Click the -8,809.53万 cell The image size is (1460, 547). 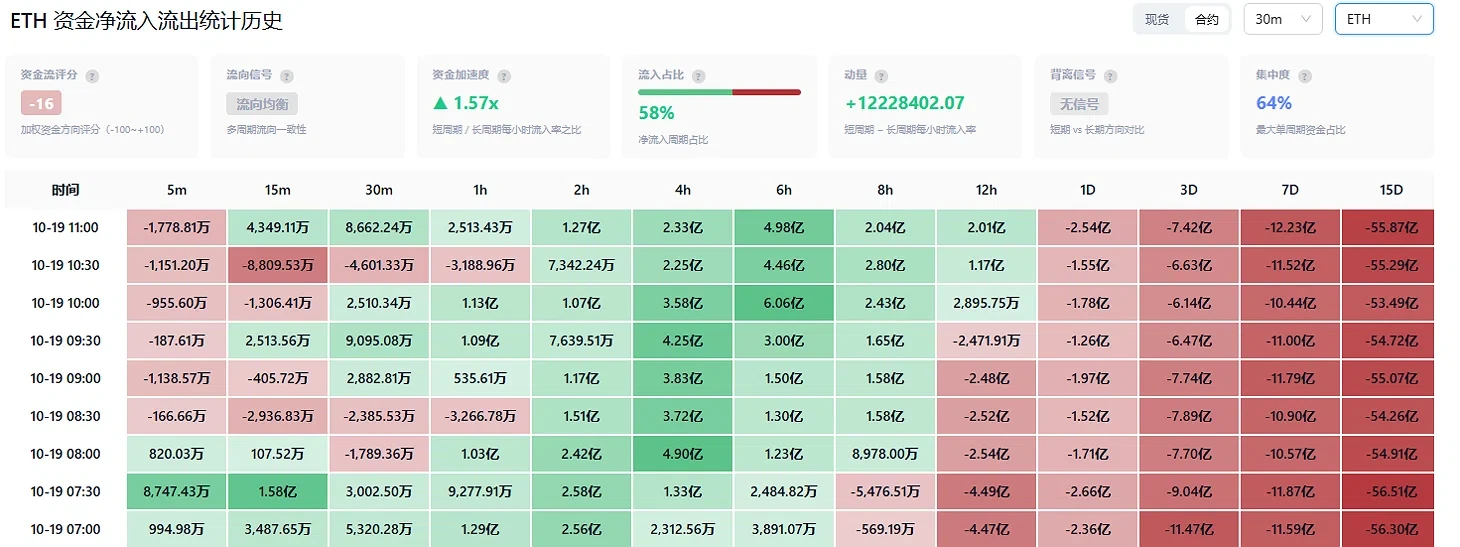point(278,265)
